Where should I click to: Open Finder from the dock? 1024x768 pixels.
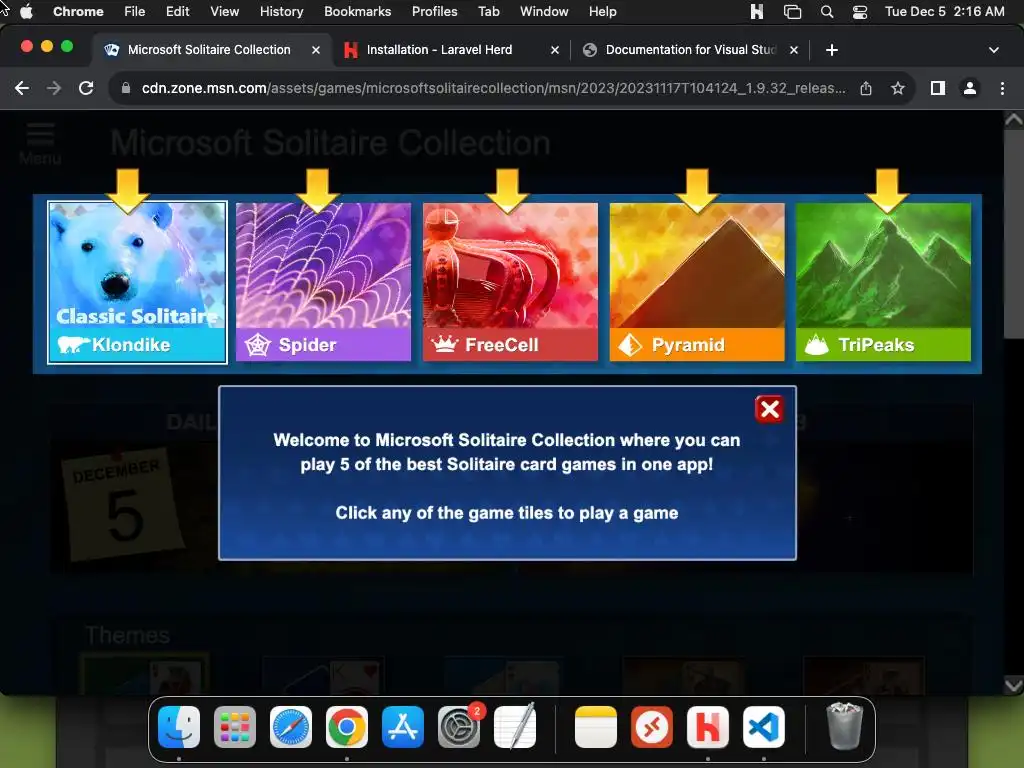(x=179, y=727)
